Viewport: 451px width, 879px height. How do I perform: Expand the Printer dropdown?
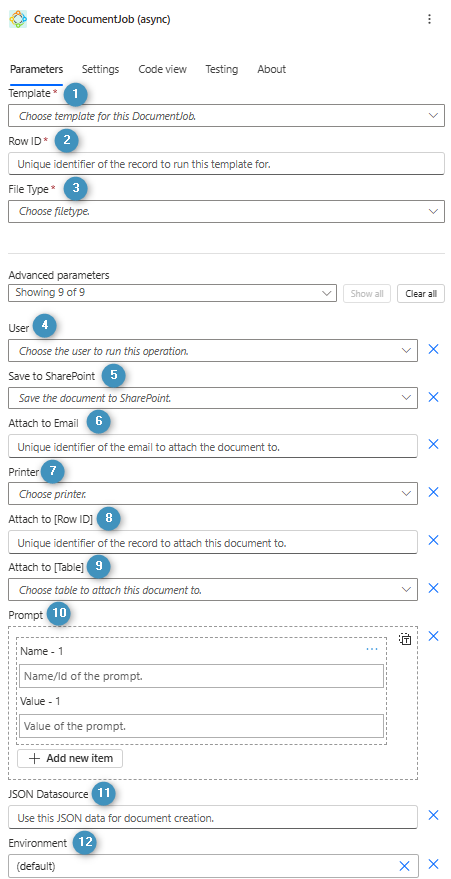click(x=406, y=493)
